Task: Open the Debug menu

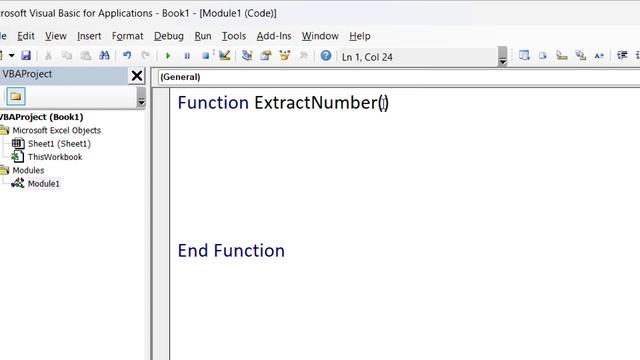Action: [169, 36]
